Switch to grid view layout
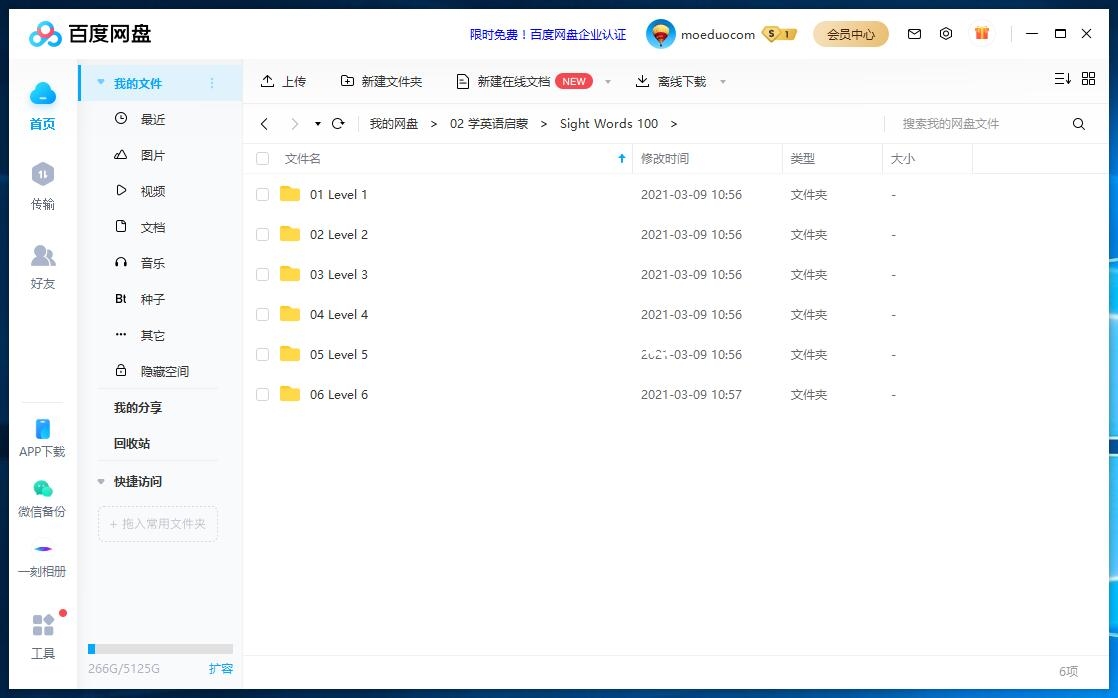The height and width of the screenshot is (698, 1118). coord(1089,78)
